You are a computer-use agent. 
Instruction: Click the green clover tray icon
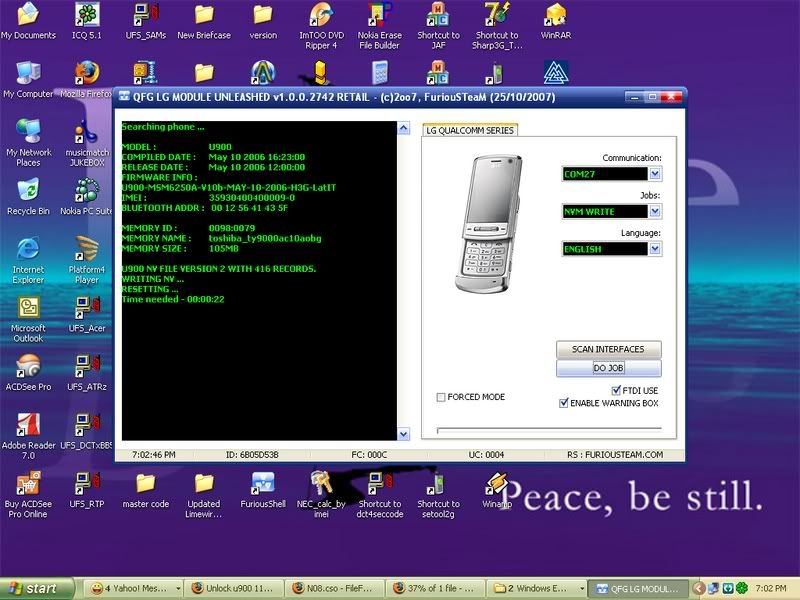(742, 588)
